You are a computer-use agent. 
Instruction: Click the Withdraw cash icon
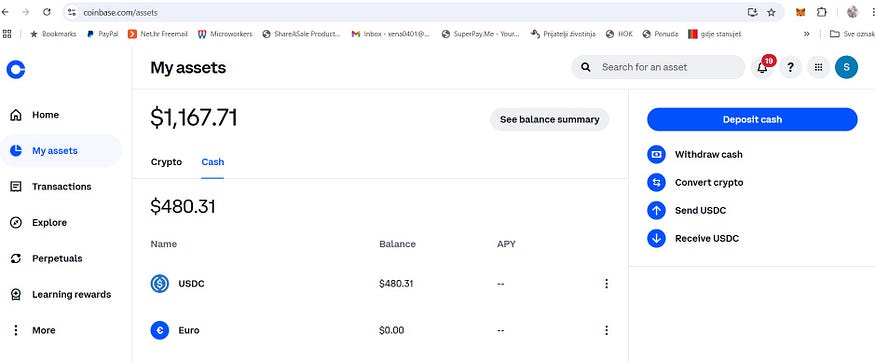(x=656, y=155)
